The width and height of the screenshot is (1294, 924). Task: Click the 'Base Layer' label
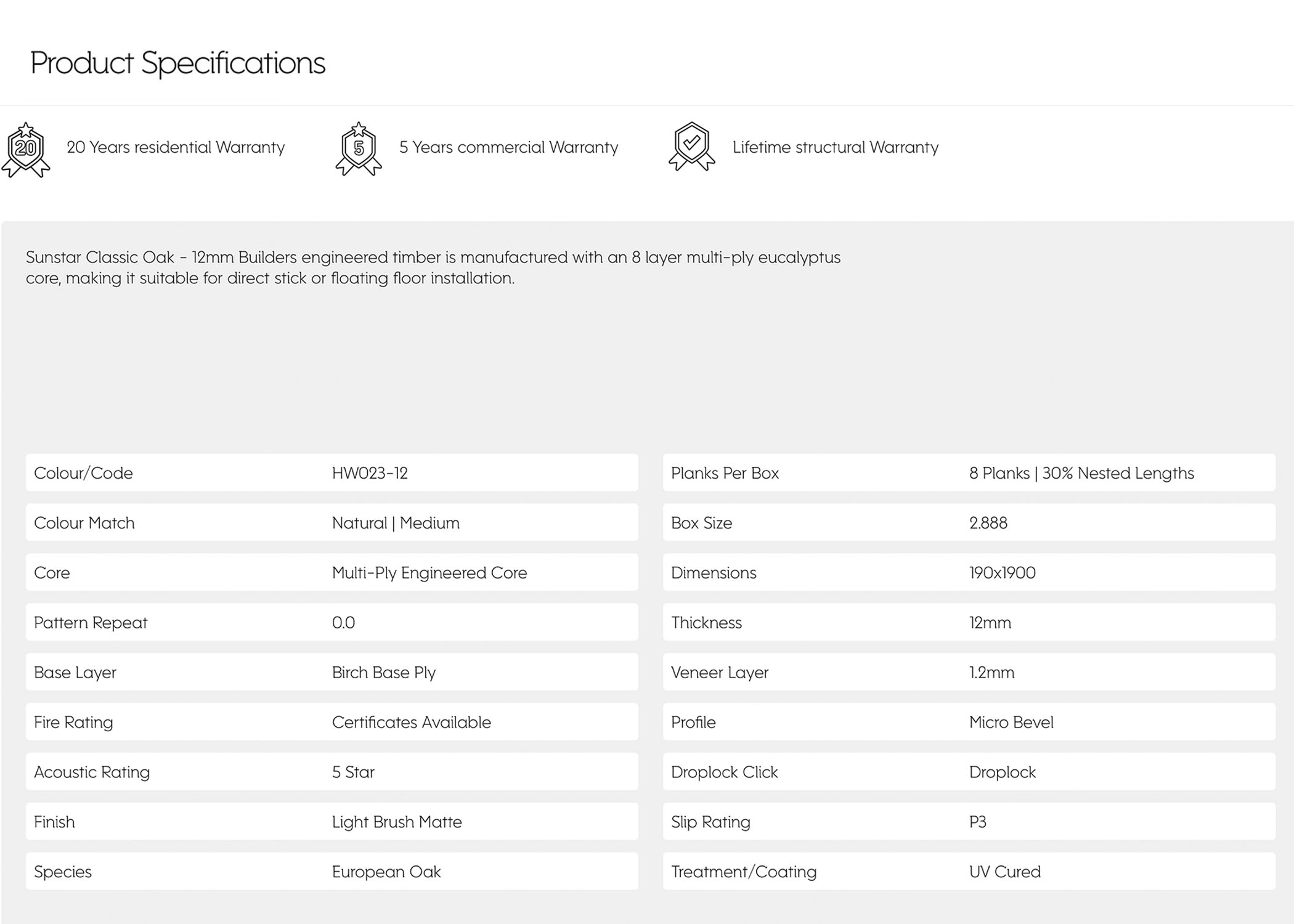[75, 673]
